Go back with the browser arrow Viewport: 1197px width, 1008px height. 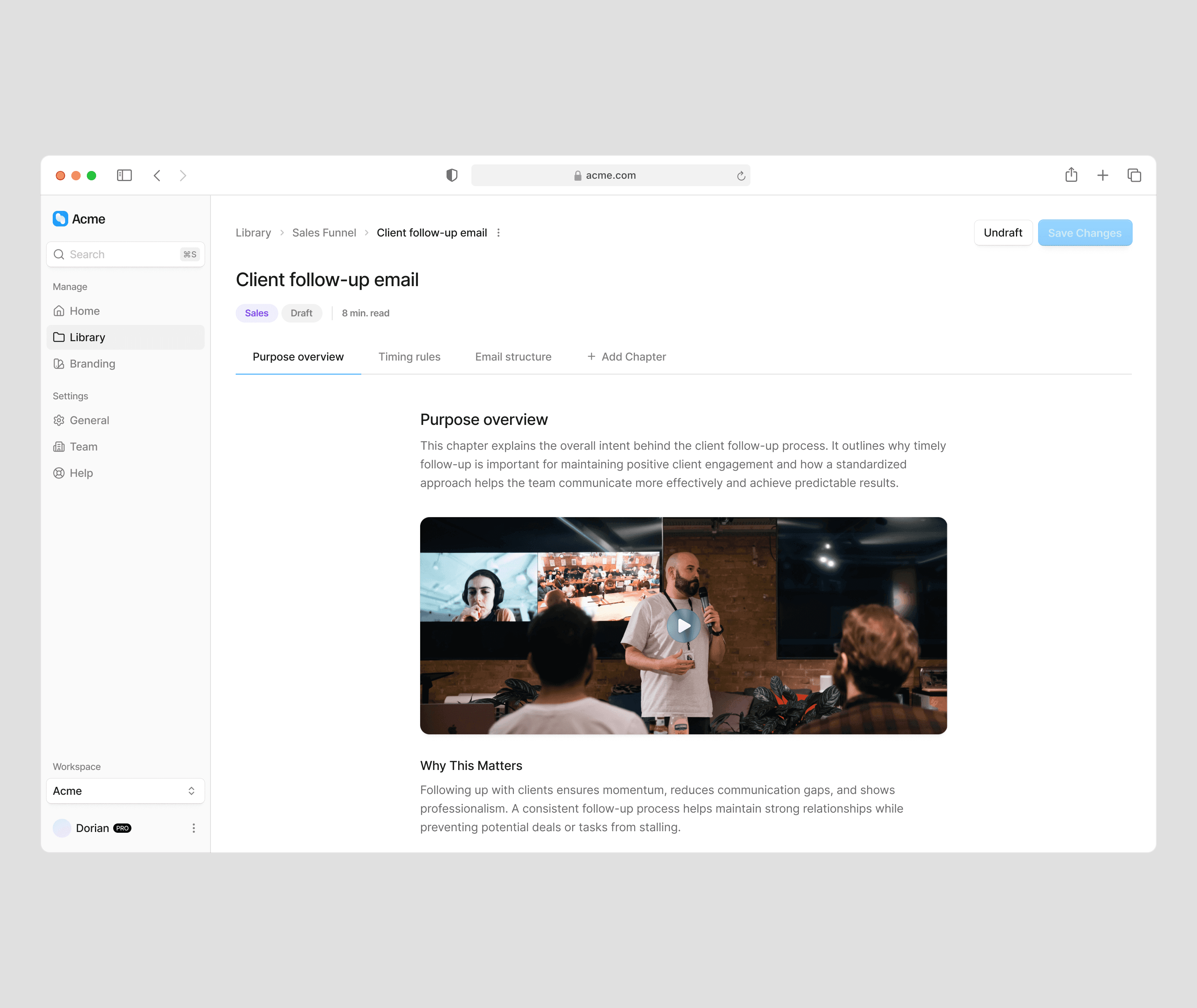point(157,175)
